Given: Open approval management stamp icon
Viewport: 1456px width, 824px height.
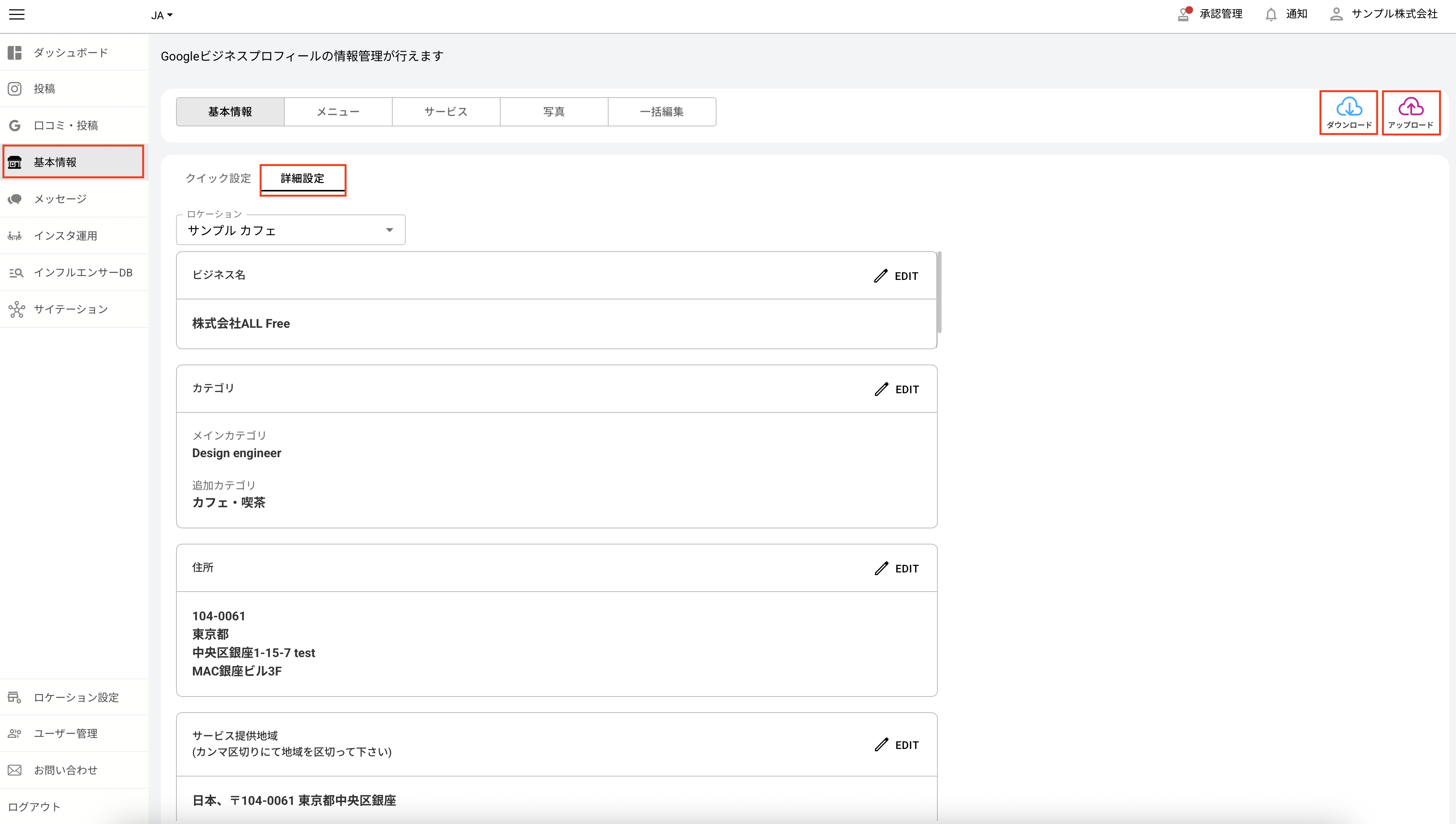Looking at the screenshot, I should tap(1183, 15).
